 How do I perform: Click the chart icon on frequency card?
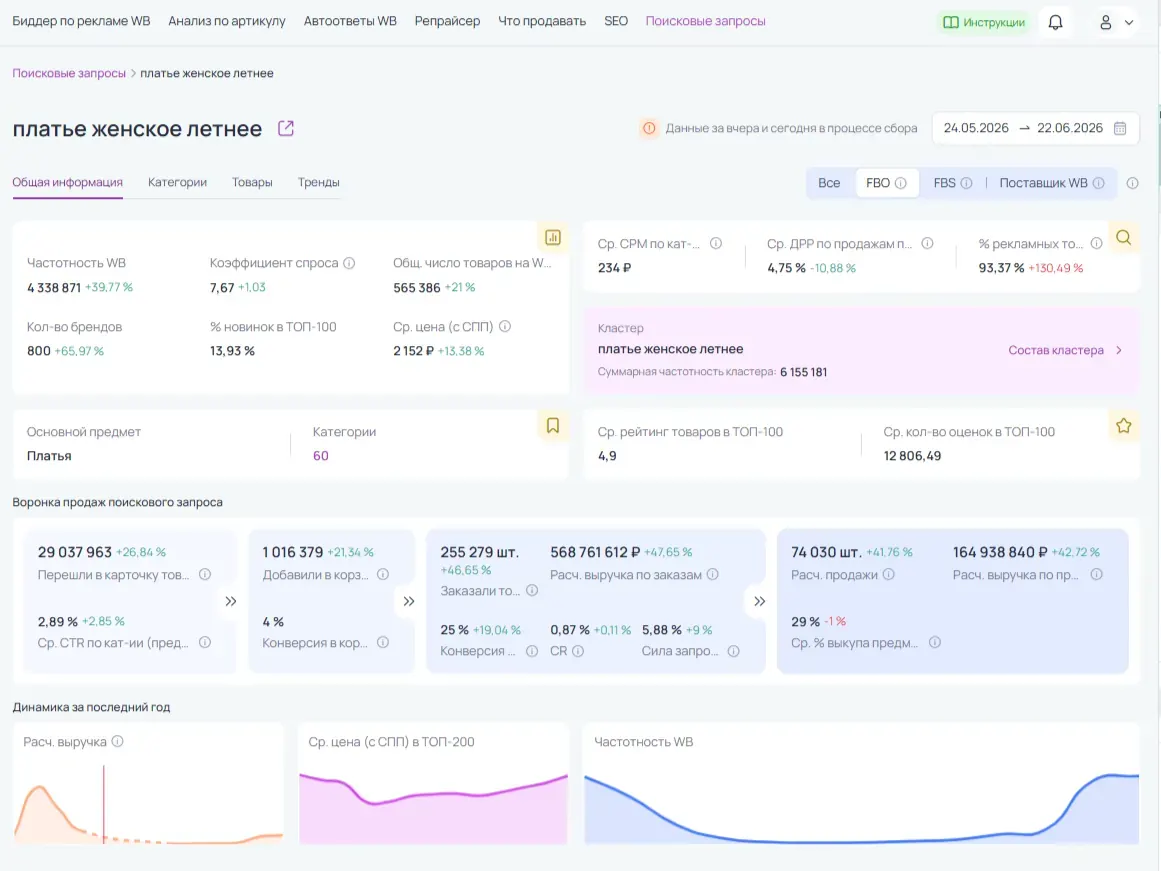tap(553, 237)
